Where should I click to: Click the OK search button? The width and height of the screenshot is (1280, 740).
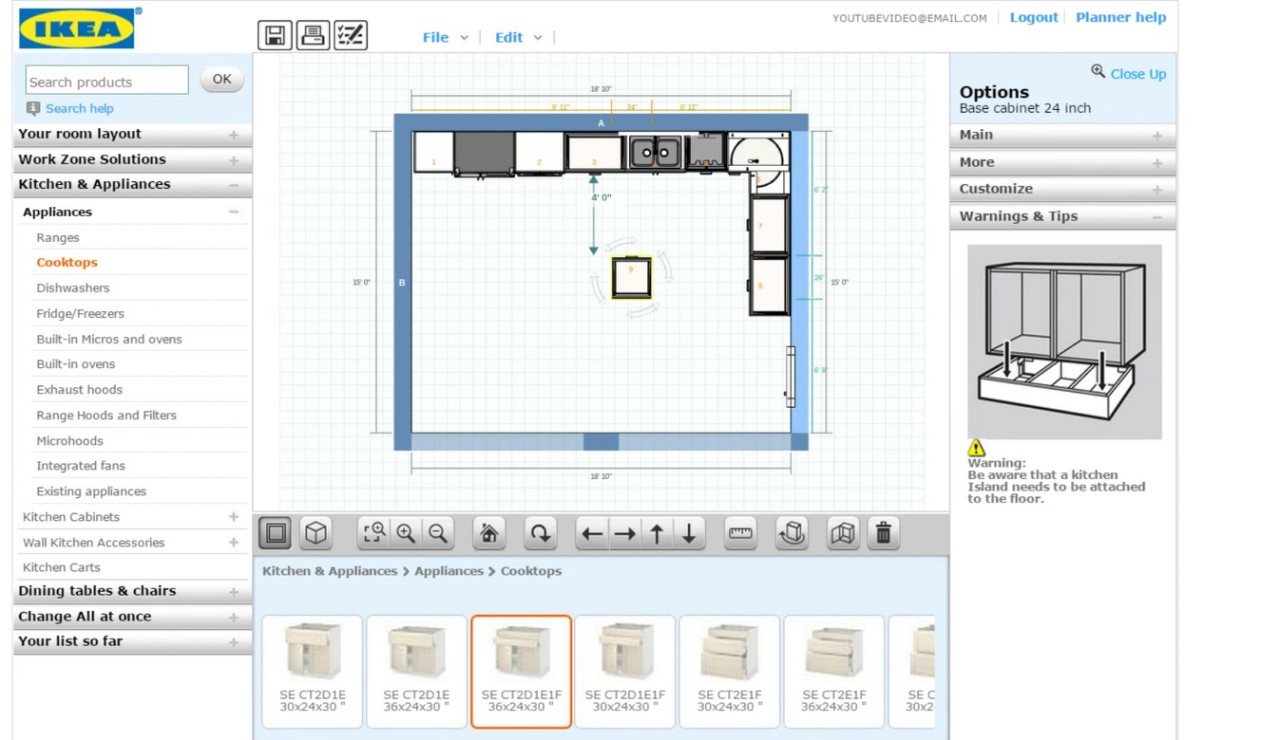tap(222, 79)
